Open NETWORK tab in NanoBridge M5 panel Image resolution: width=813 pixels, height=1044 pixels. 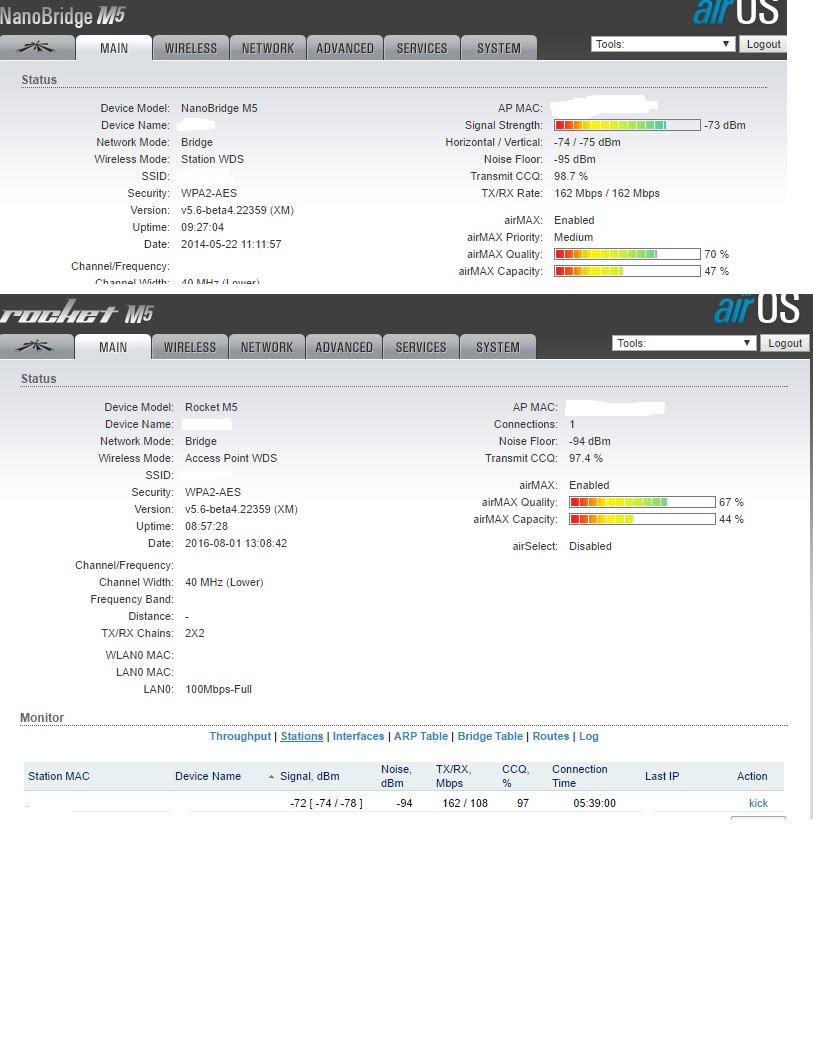coord(268,48)
